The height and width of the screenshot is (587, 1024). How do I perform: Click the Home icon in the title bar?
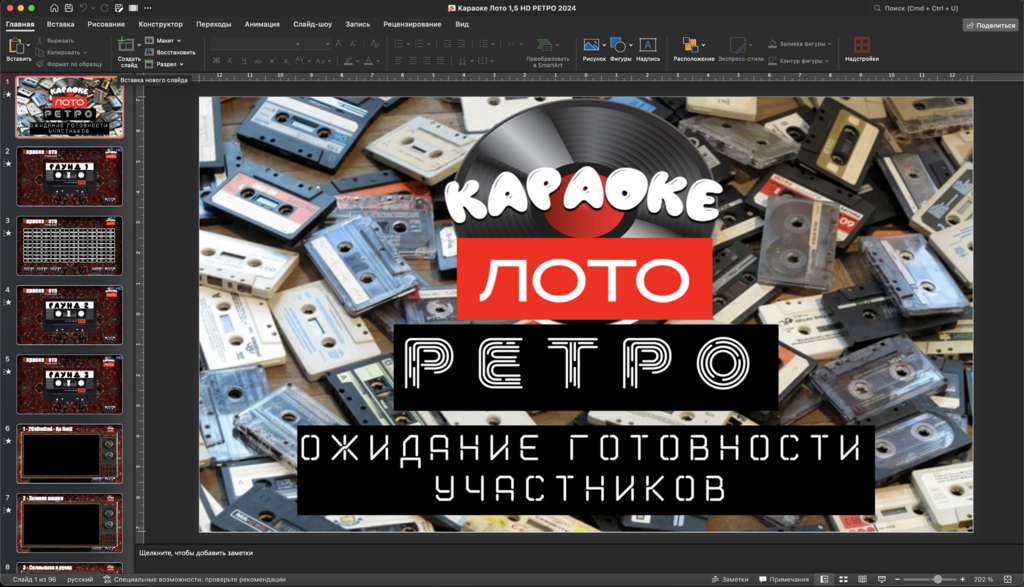coord(54,8)
